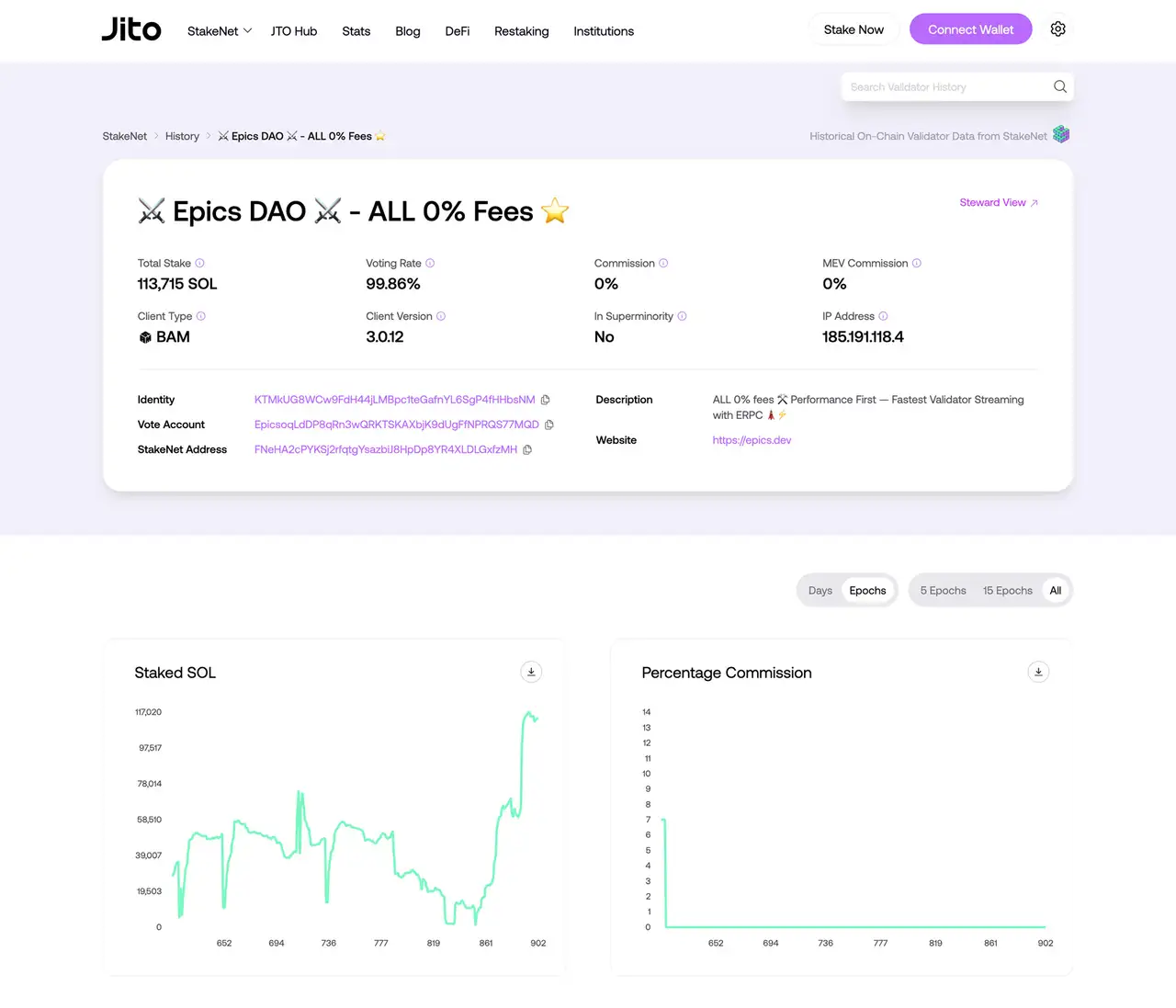Click the MEV Commission info icon
Viewport: 1176px width, 1008px height.
point(916,263)
